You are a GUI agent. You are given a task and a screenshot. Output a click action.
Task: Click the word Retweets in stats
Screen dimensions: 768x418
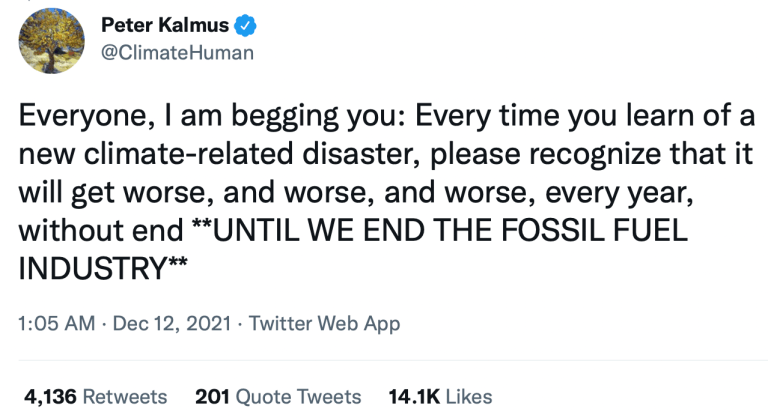tap(125, 396)
